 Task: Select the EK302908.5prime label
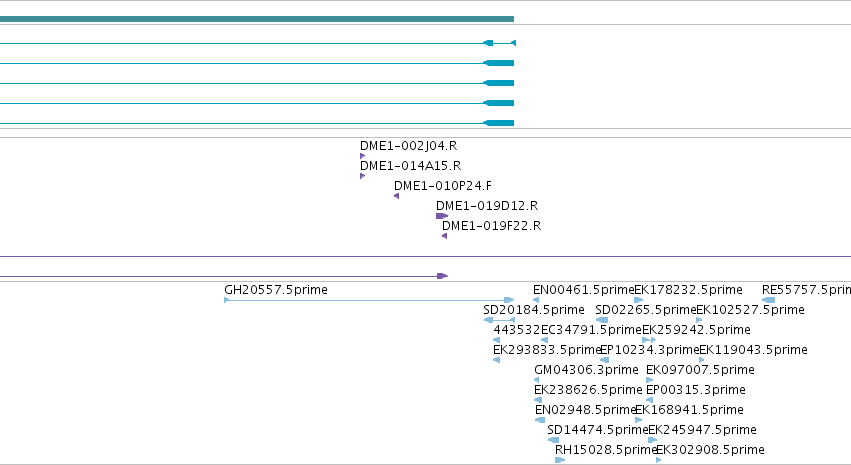710,451
